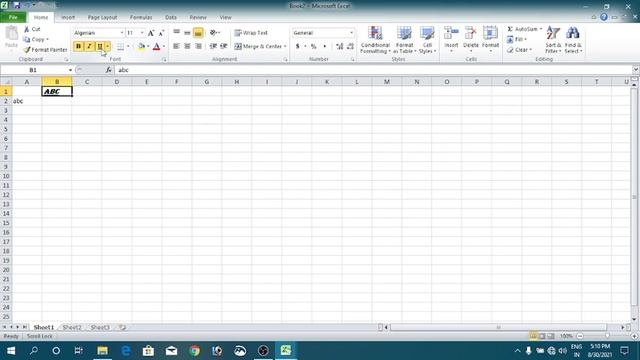Toggle Bold formatting off
640x360 pixels.
pyautogui.click(x=78, y=47)
